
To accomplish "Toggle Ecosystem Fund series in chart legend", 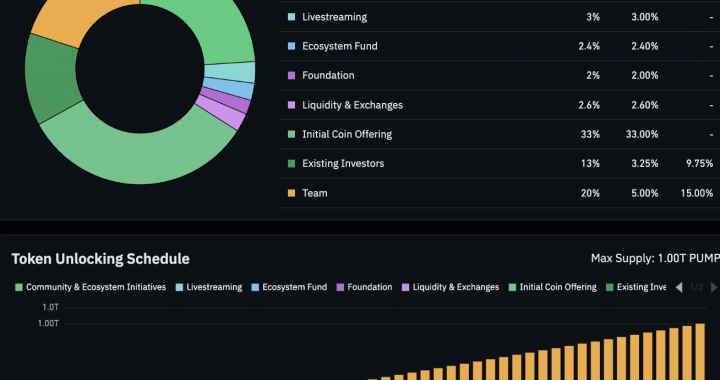I will 289,287.
